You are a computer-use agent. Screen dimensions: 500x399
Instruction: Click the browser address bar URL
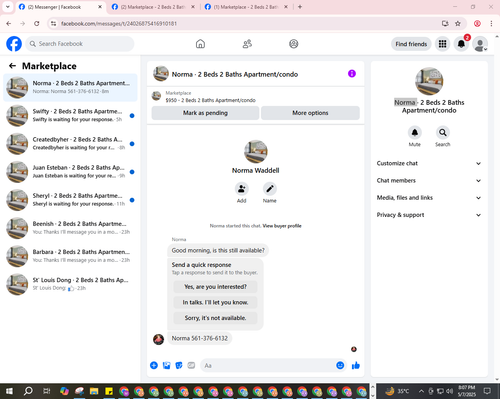pyautogui.click(x=119, y=23)
